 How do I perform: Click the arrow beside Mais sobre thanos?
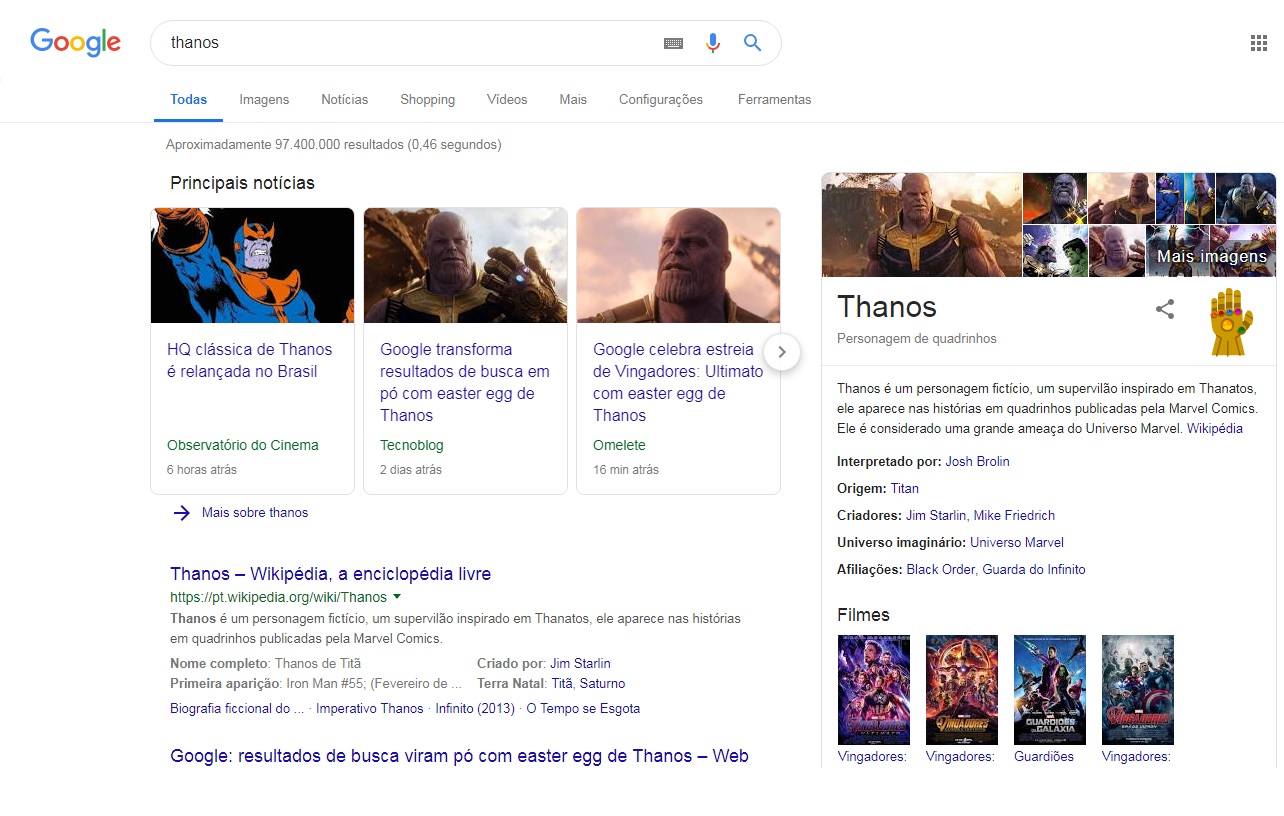pos(181,513)
